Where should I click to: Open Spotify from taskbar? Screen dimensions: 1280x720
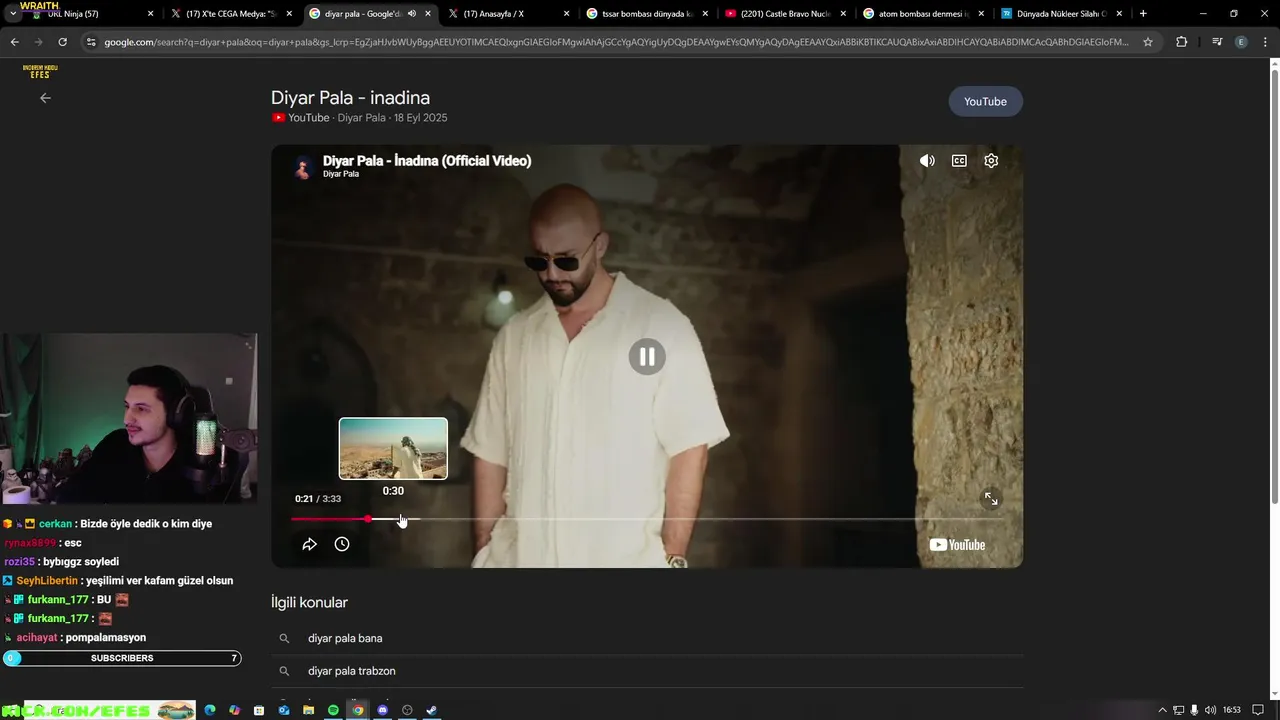333,710
